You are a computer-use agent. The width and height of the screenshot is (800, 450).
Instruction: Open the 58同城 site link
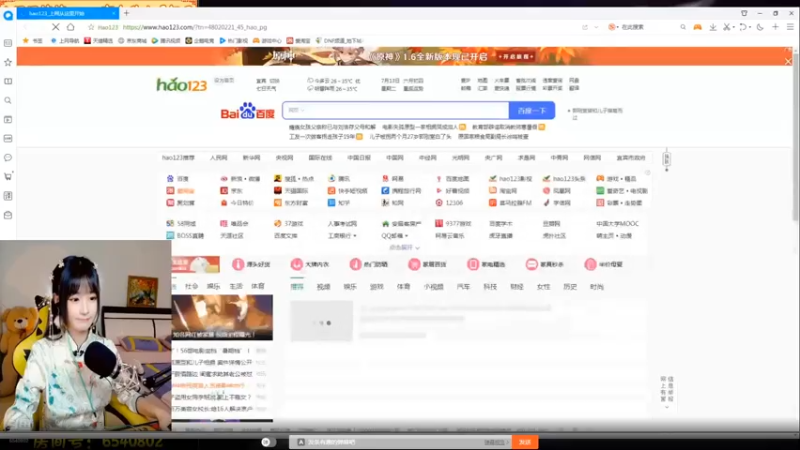tap(181, 223)
